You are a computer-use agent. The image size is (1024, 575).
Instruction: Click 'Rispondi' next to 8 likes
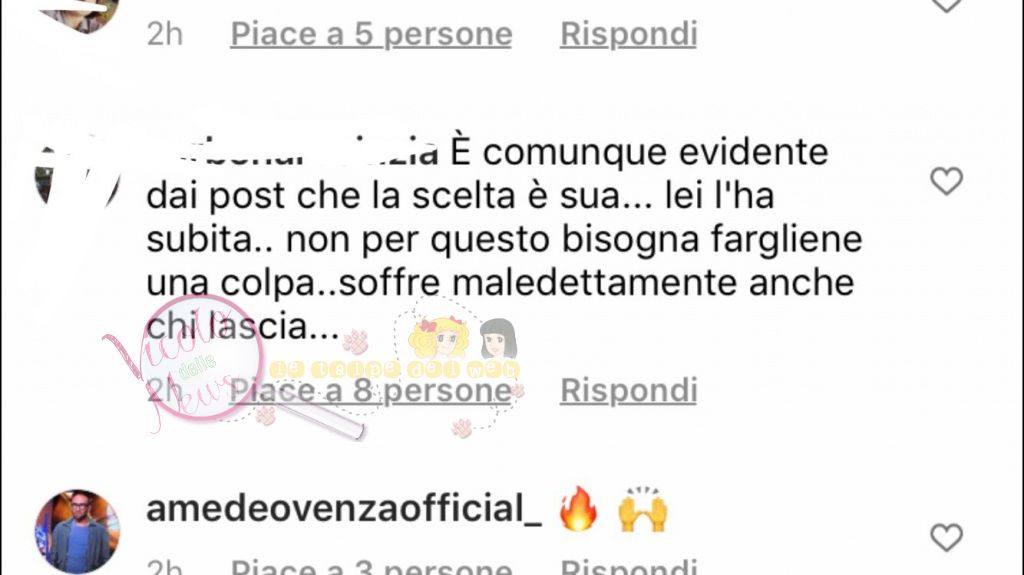pos(629,391)
